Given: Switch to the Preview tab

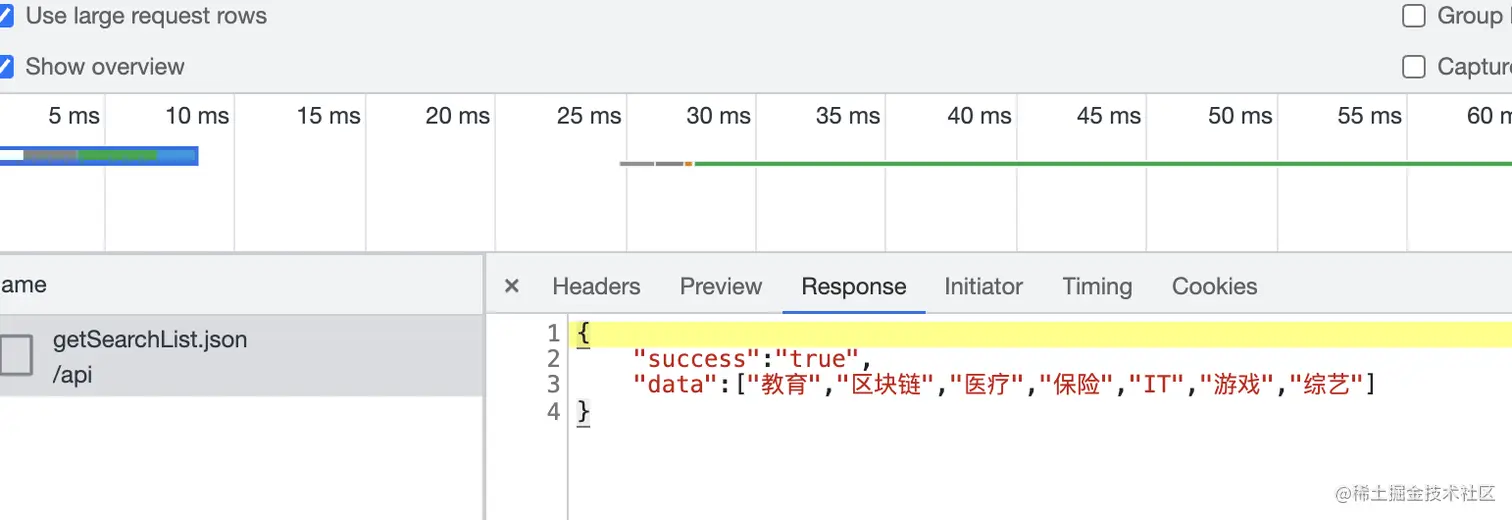Looking at the screenshot, I should (721, 286).
